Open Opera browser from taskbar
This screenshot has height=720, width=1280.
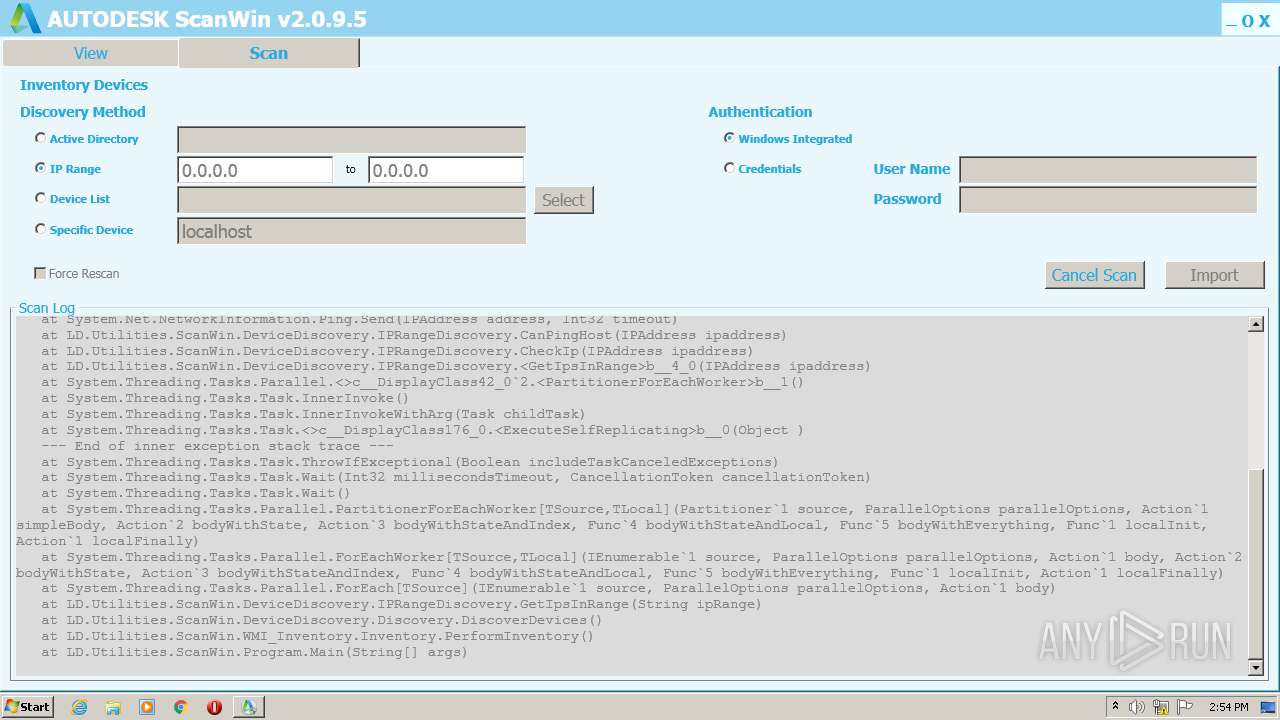click(x=214, y=707)
